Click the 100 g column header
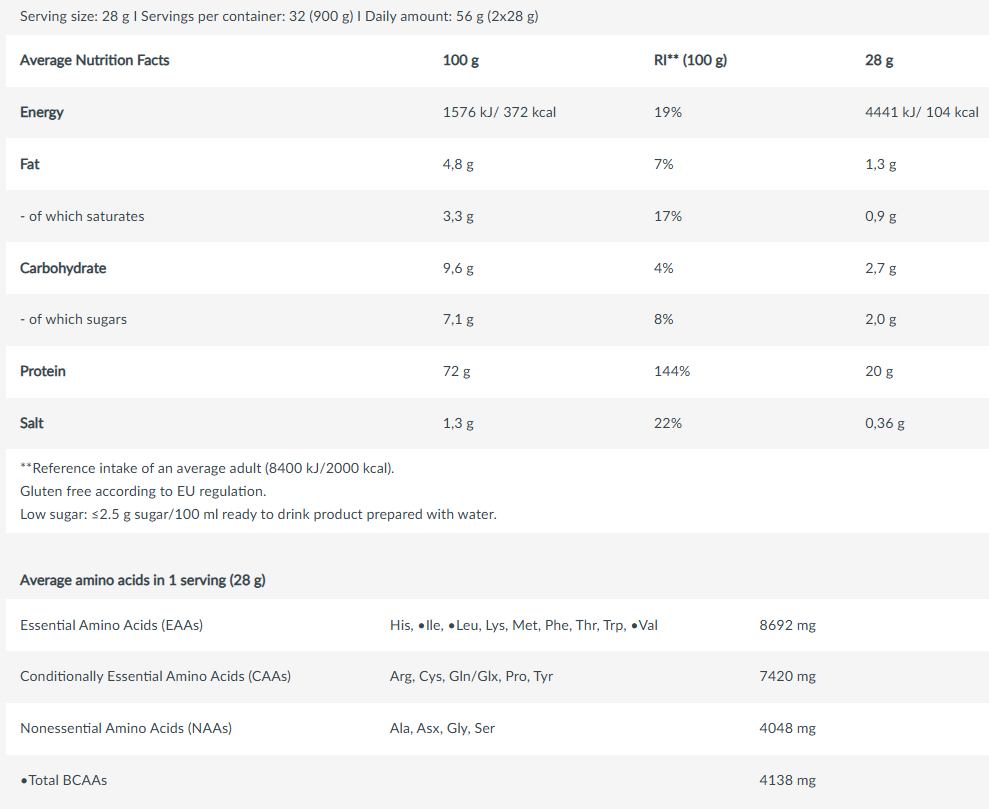 click(460, 61)
